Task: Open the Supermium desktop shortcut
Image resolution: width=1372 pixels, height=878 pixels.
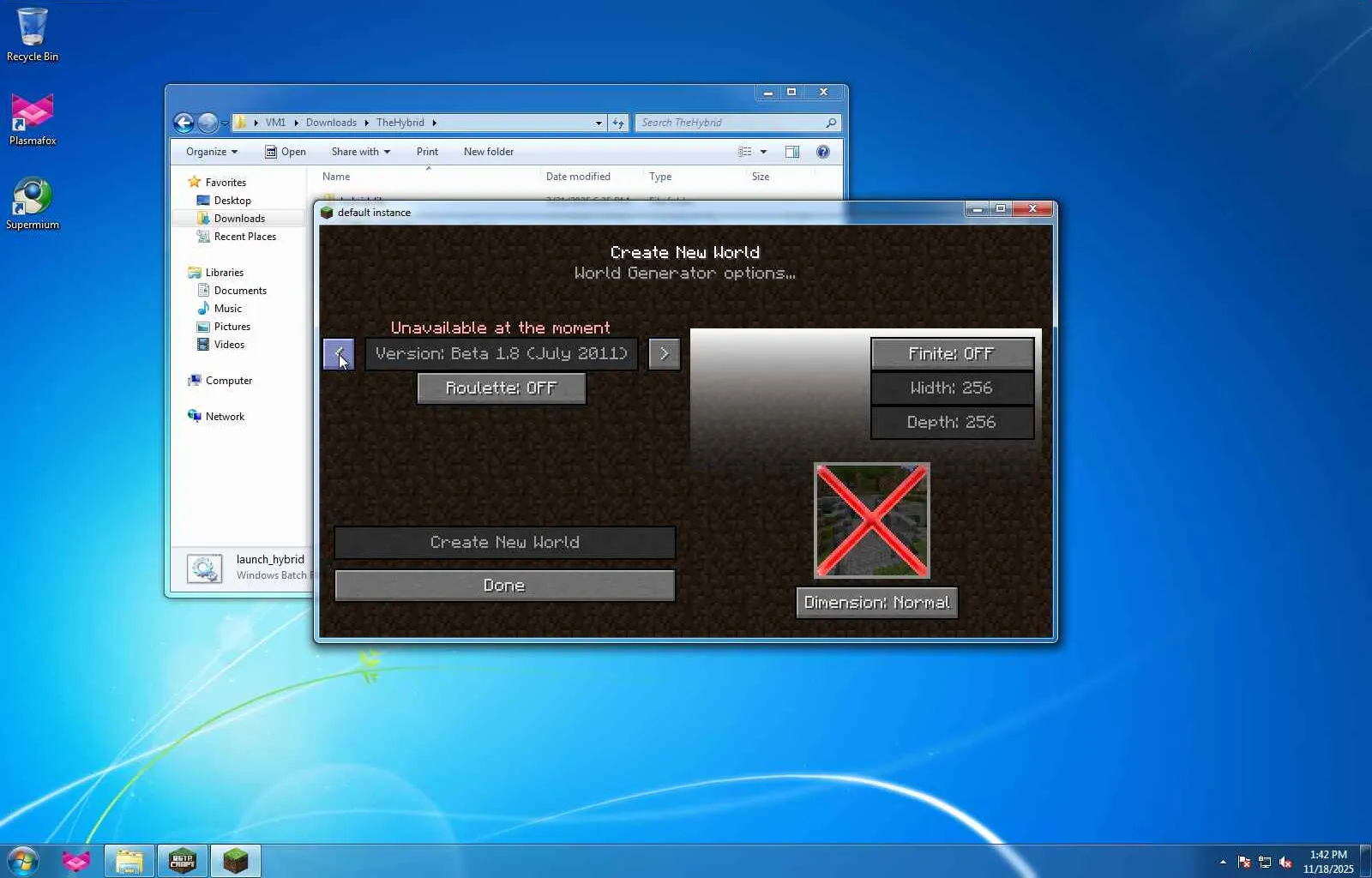Action: pos(33,203)
